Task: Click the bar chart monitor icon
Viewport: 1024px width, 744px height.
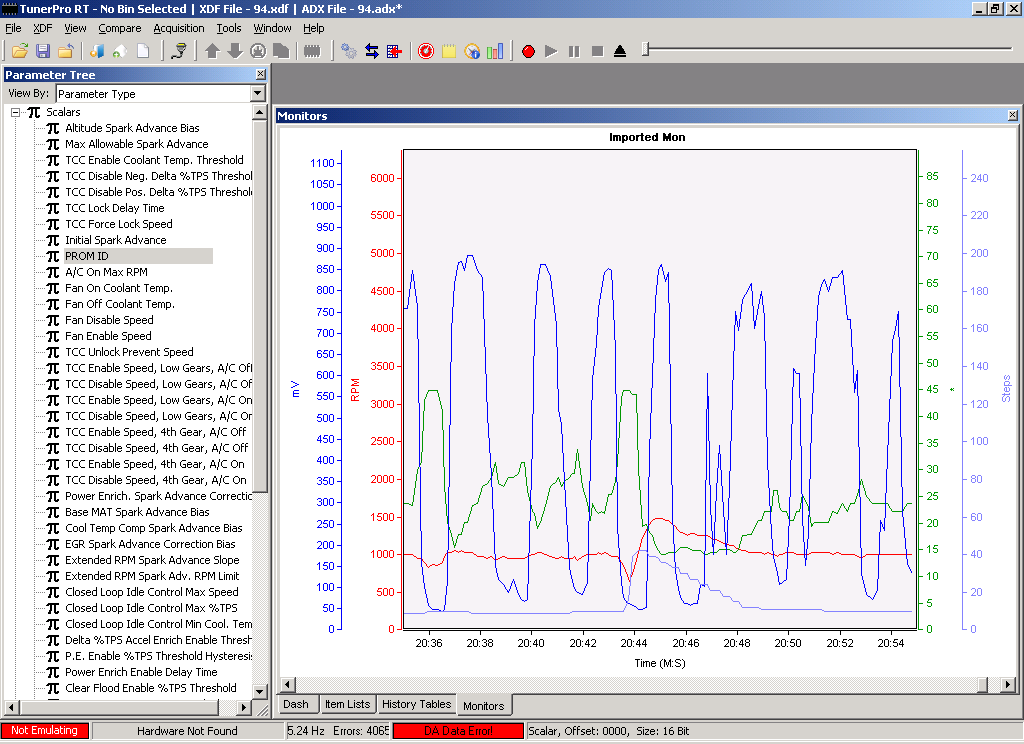Action: pos(495,51)
